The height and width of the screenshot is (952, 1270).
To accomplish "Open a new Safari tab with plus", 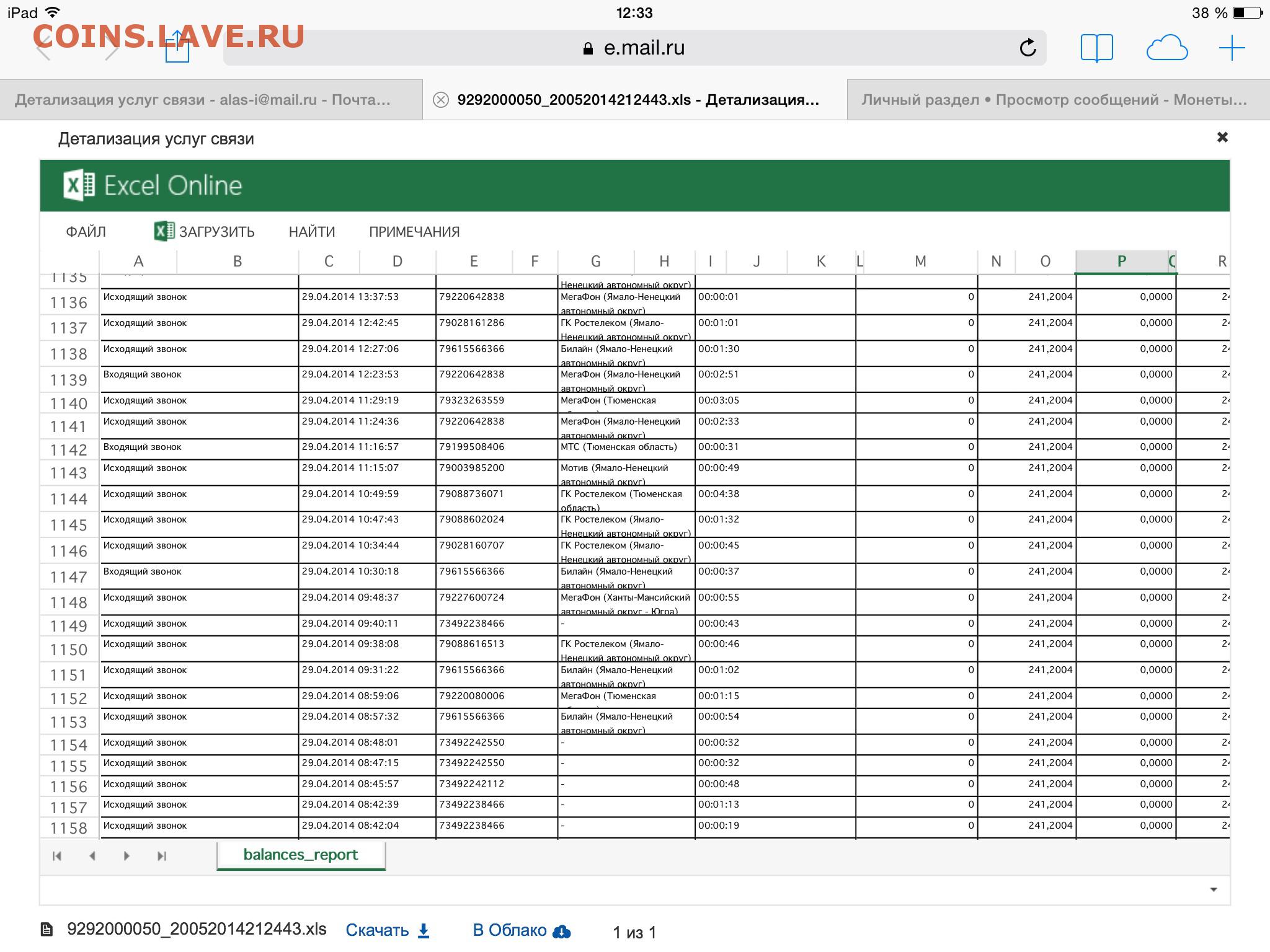I will tap(1232, 48).
